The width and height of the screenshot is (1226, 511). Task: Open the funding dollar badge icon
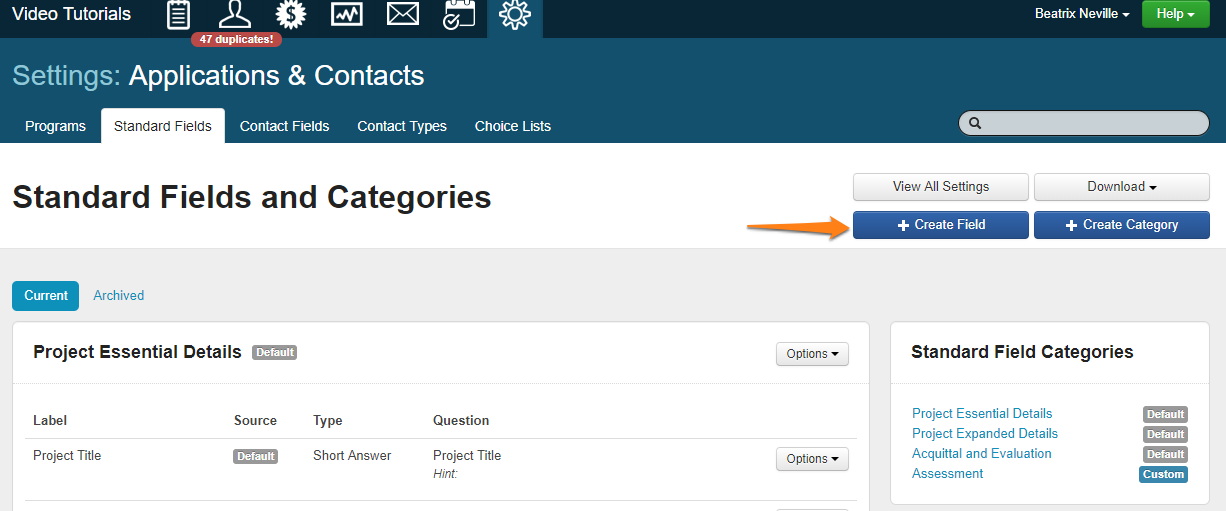[x=291, y=14]
